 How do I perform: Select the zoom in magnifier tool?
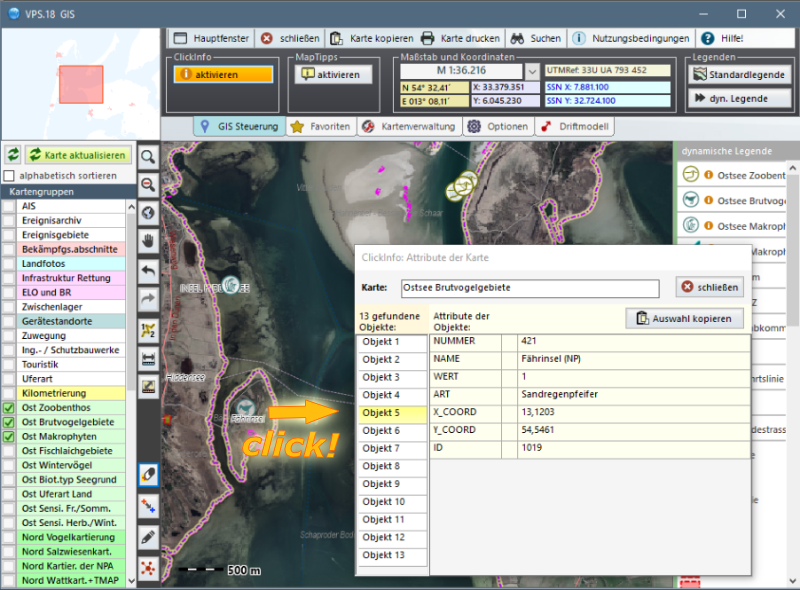click(x=148, y=157)
